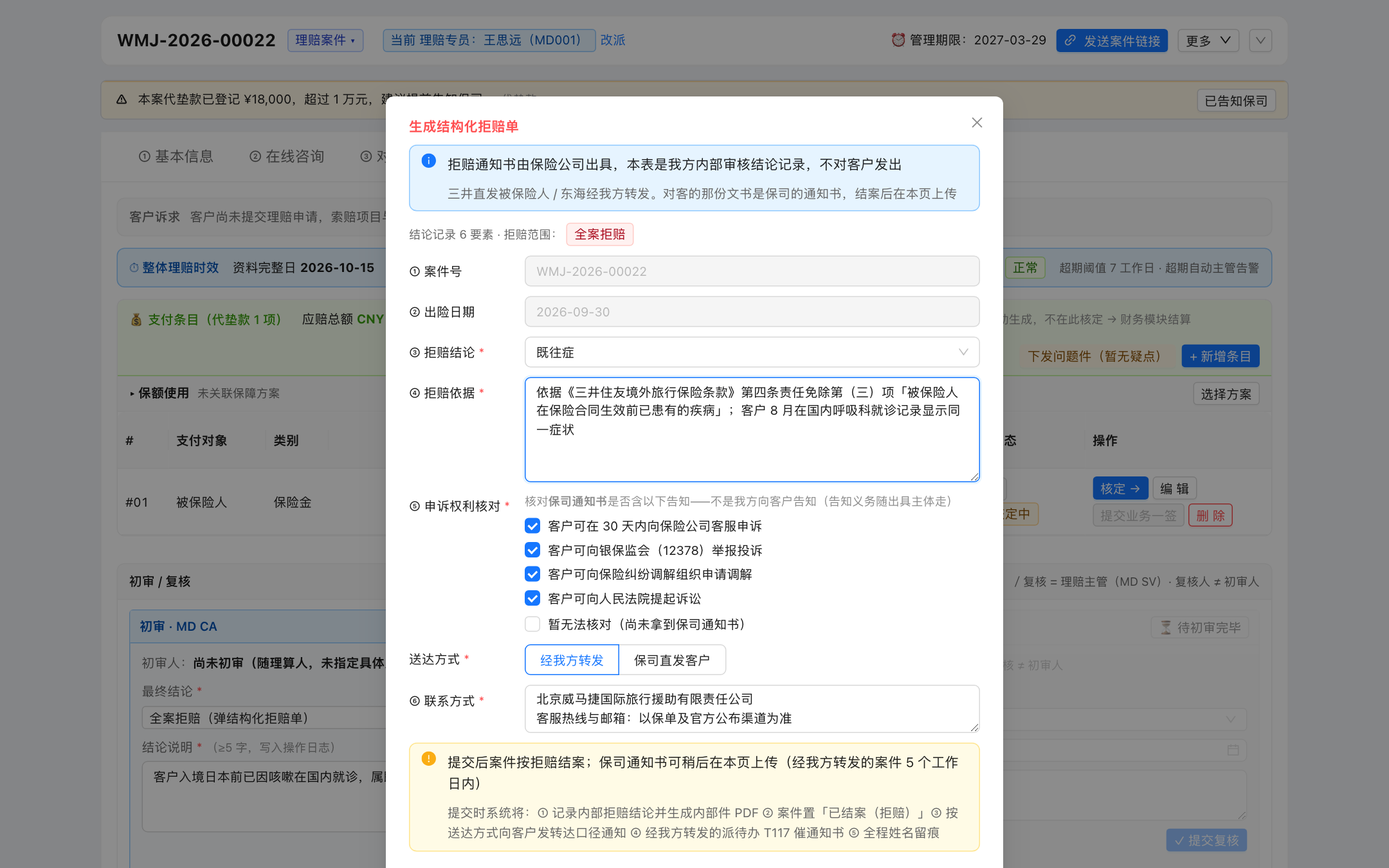The width and height of the screenshot is (1389, 868).
Task: Click the 选择方案 button
Action: coord(1226,394)
